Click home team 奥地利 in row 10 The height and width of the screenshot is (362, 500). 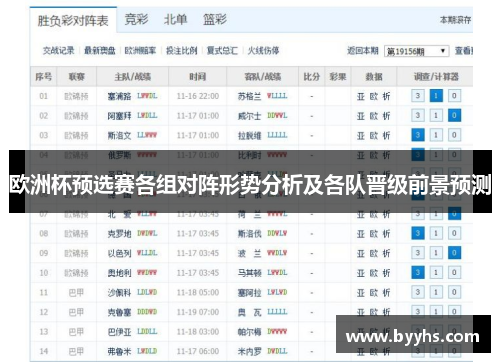click(x=119, y=273)
